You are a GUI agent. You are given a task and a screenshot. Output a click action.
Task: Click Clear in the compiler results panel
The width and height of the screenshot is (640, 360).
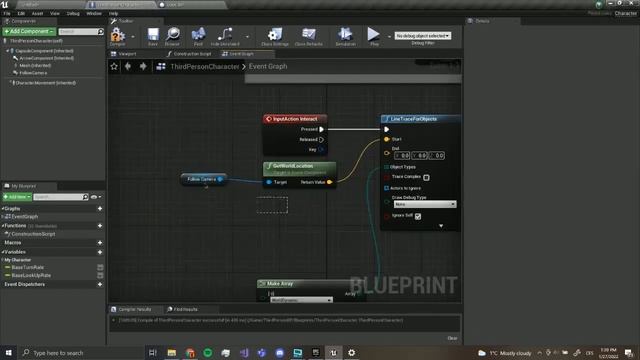(452, 338)
